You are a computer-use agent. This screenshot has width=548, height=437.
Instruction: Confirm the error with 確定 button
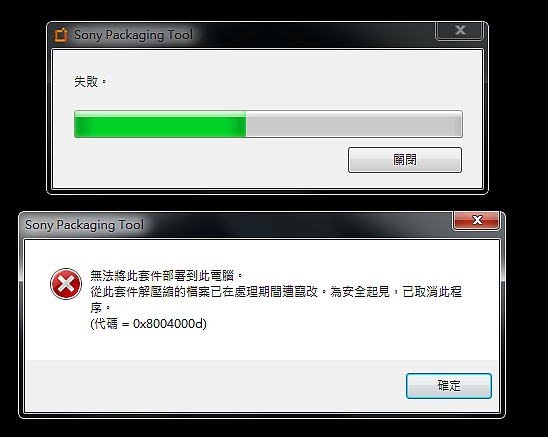449,386
